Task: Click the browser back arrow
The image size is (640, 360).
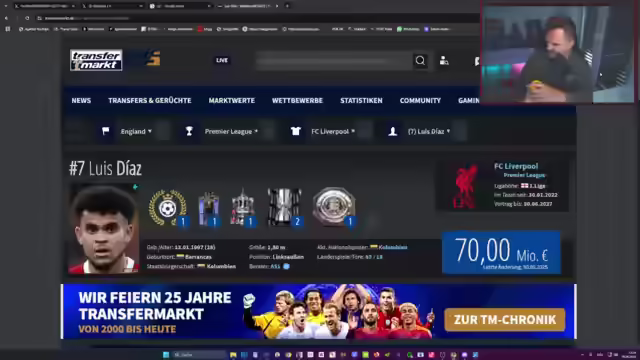Action: (x=6, y=18)
